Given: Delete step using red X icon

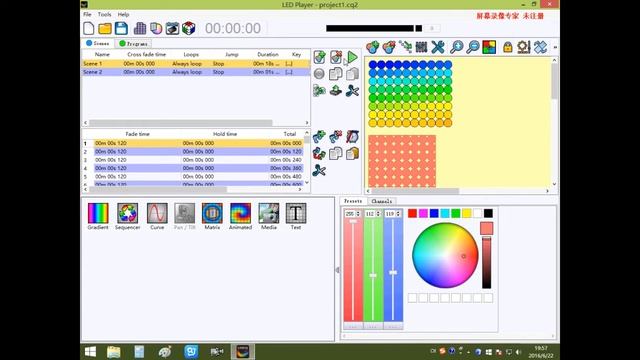Looking at the screenshot, I should 336,137.
